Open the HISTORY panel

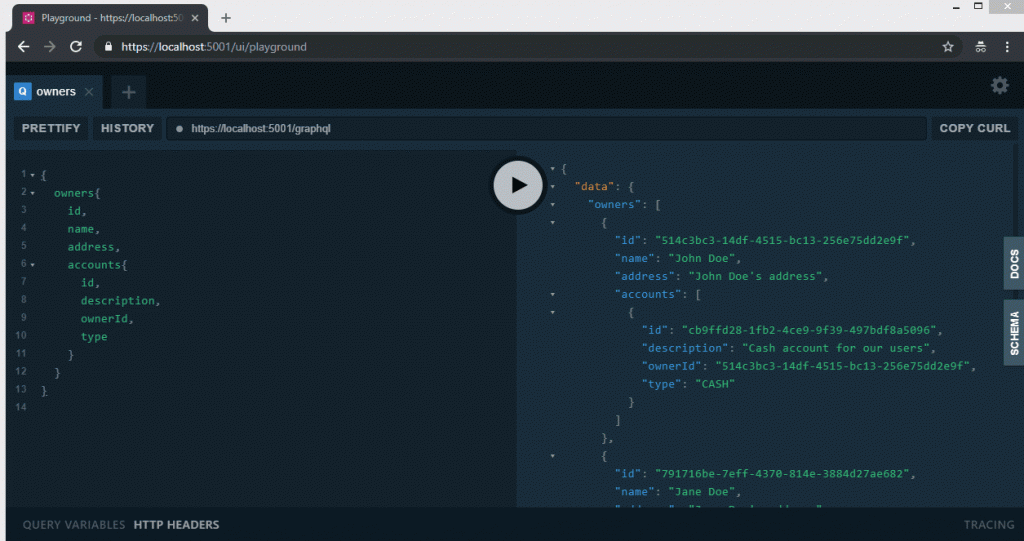tap(127, 129)
